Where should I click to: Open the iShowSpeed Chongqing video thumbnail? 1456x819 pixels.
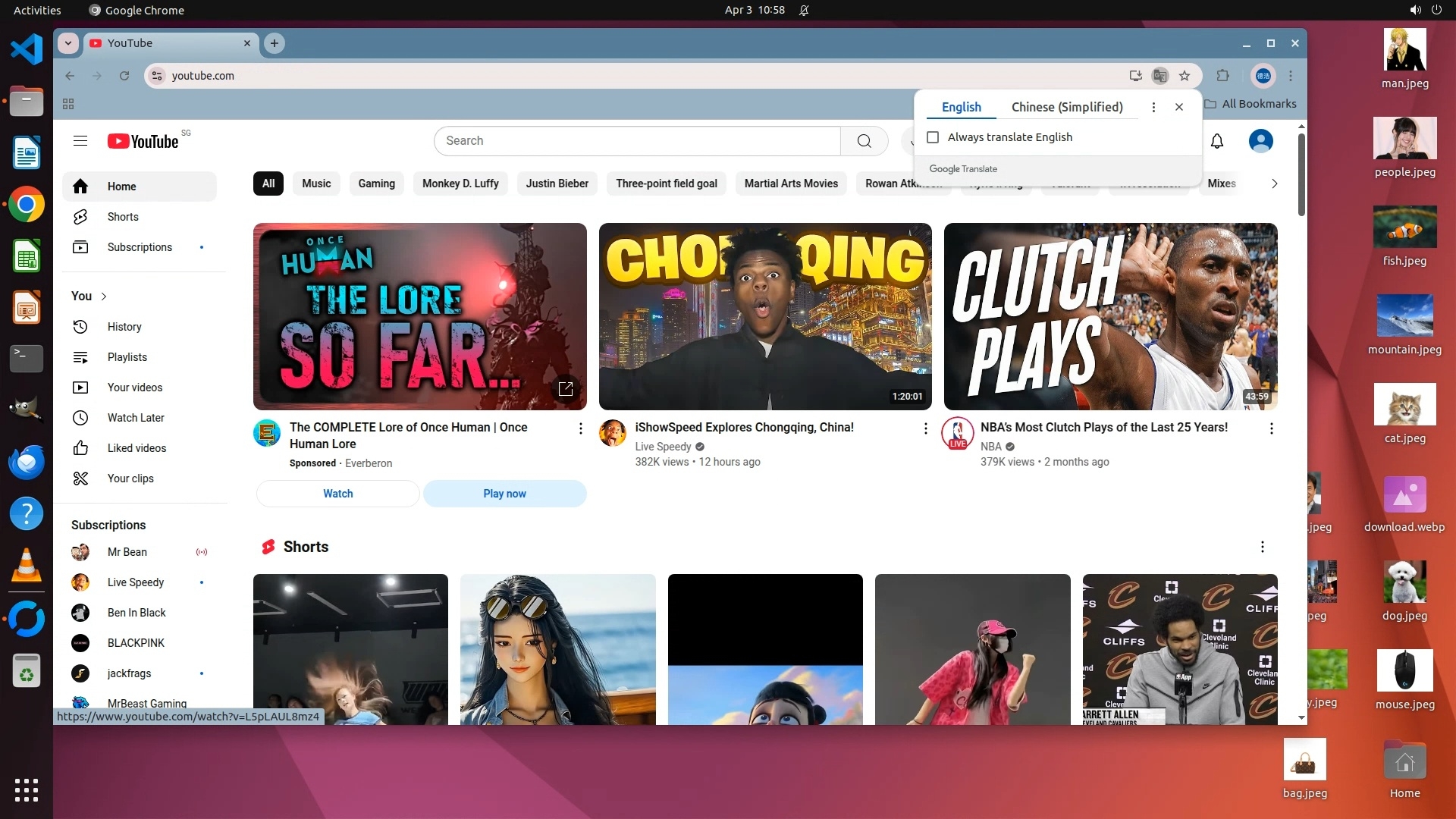(765, 316)
